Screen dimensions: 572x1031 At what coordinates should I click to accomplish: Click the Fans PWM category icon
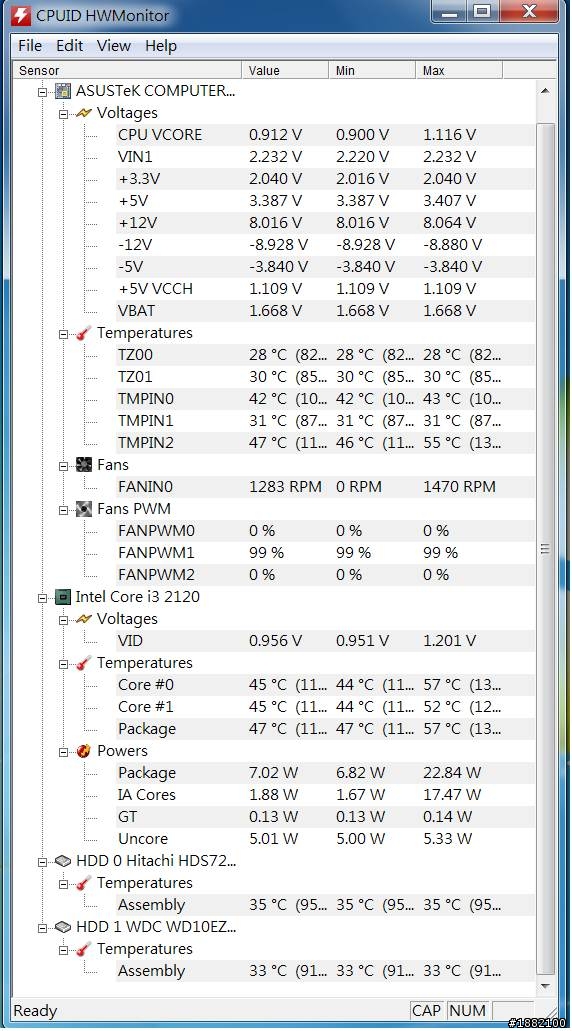click(83, 509)
